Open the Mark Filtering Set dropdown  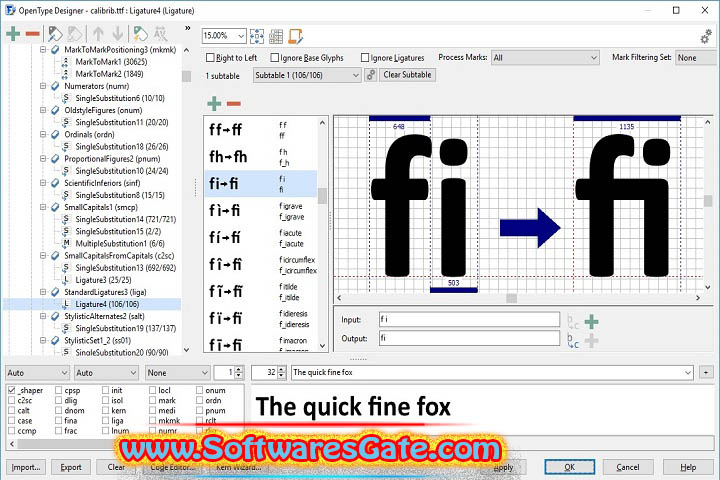coord(697,58)
